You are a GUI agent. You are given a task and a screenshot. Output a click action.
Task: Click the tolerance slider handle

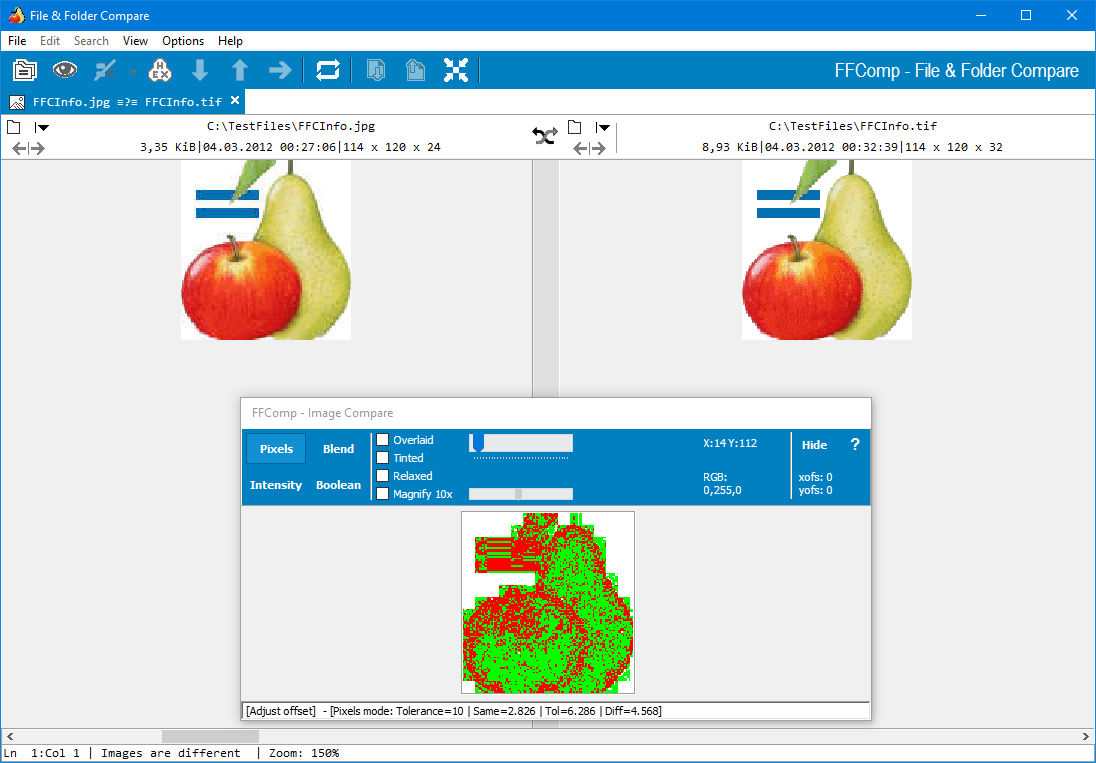(x=478, y=442)
